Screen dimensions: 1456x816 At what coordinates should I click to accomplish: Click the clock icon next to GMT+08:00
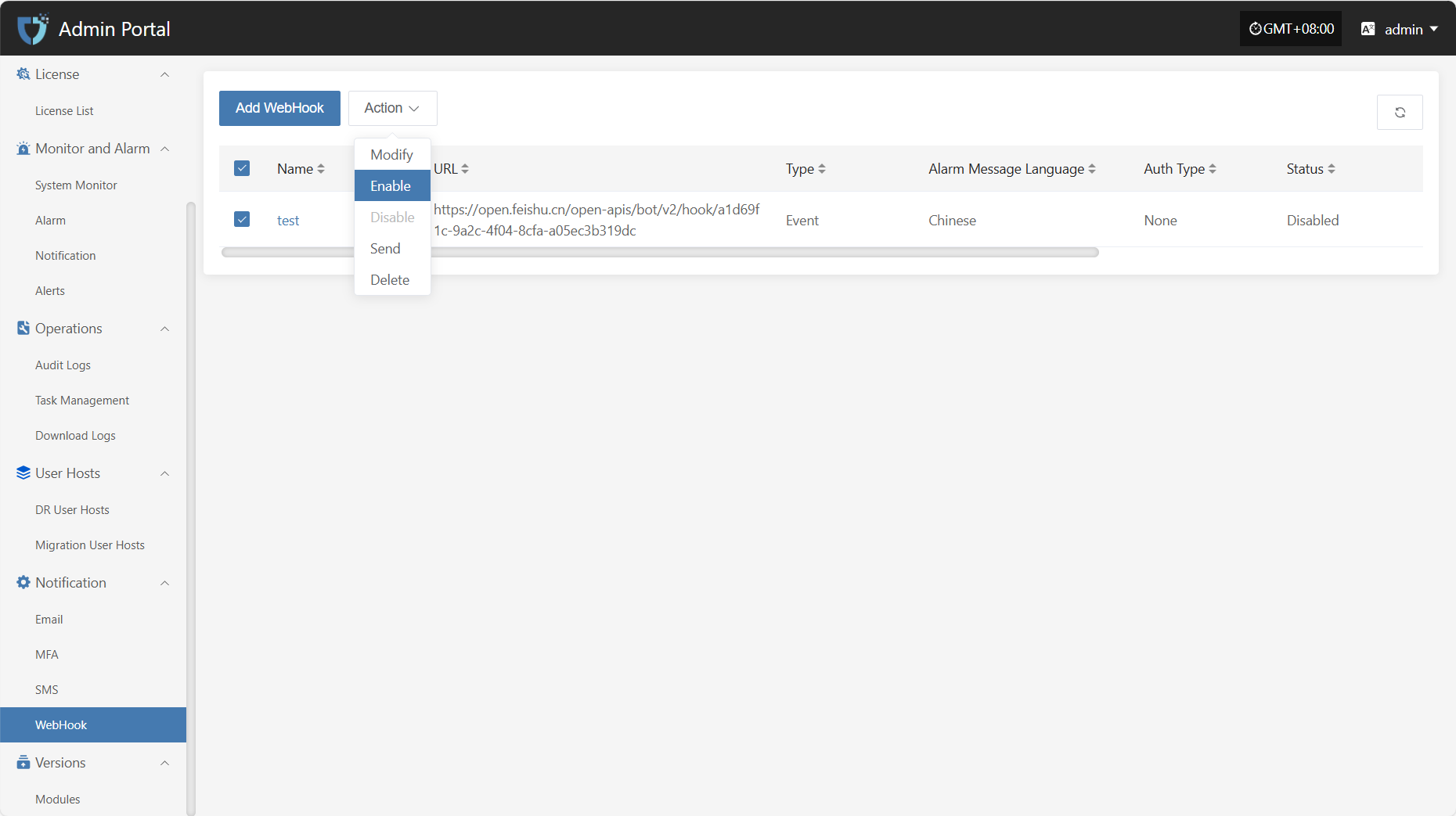(1256, 29)
